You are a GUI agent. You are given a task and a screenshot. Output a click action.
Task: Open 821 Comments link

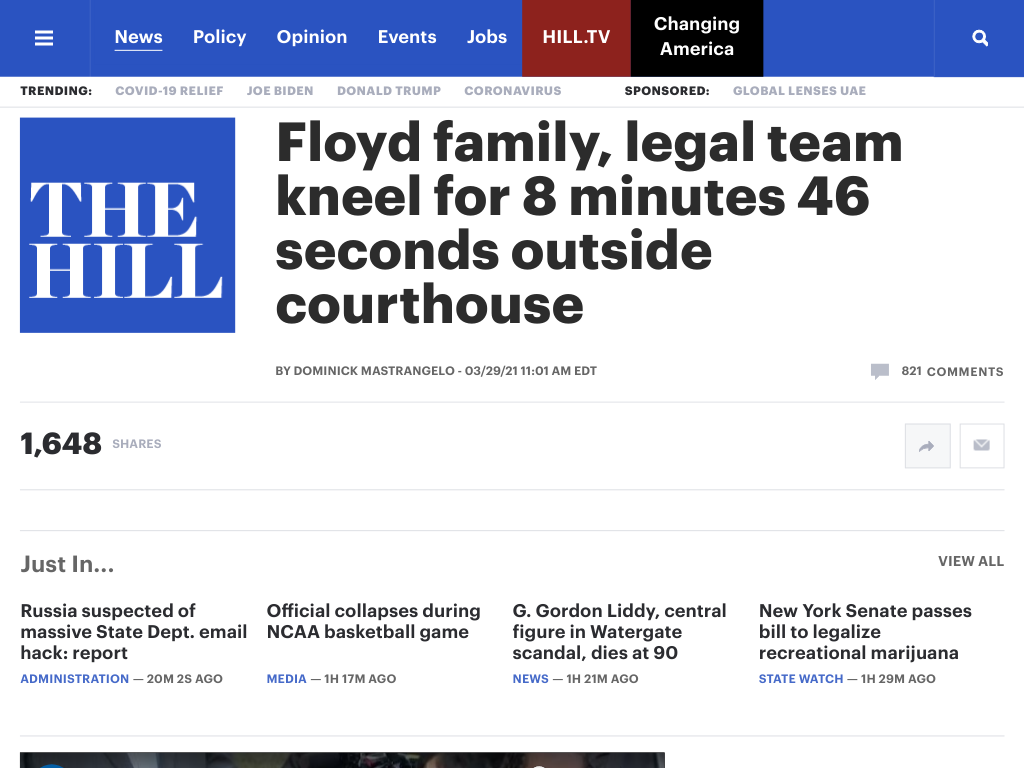pos(952,372)
